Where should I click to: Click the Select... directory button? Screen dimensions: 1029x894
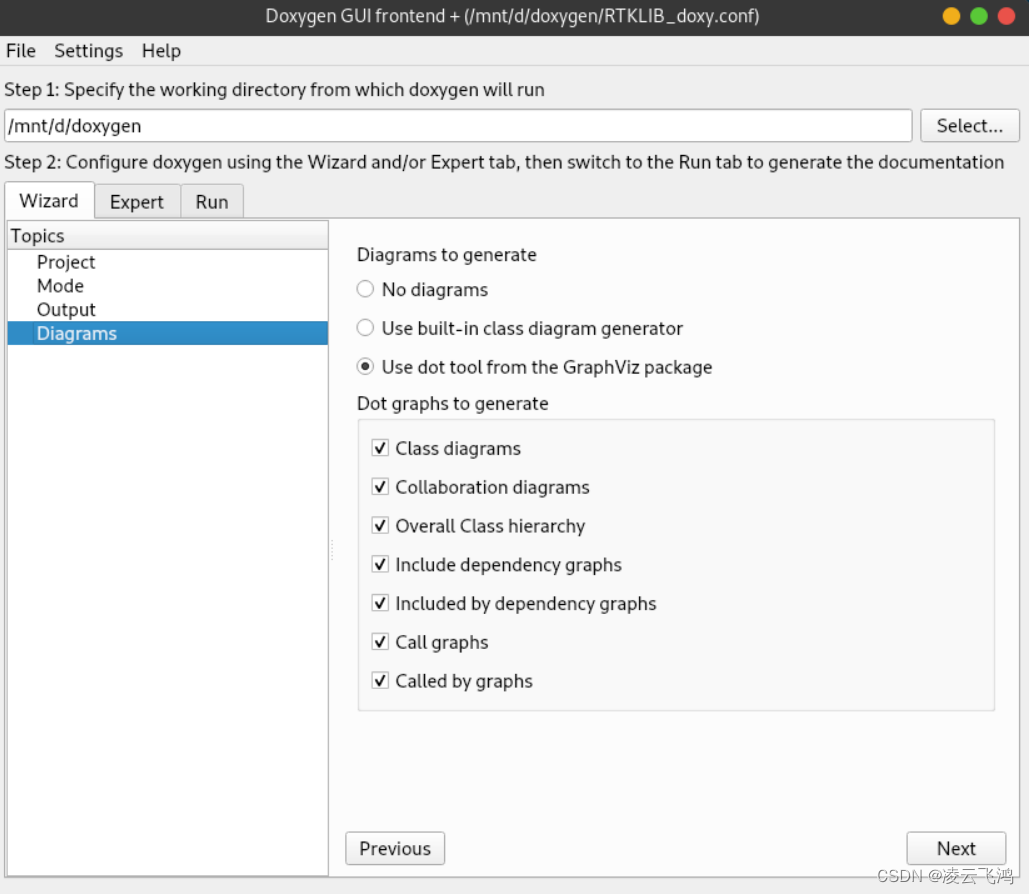click(x=969, y=126)
